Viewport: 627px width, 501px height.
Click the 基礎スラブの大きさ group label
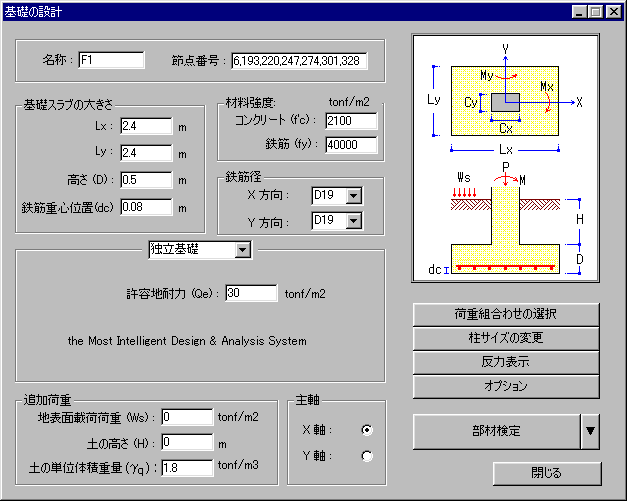click(68, 105)
